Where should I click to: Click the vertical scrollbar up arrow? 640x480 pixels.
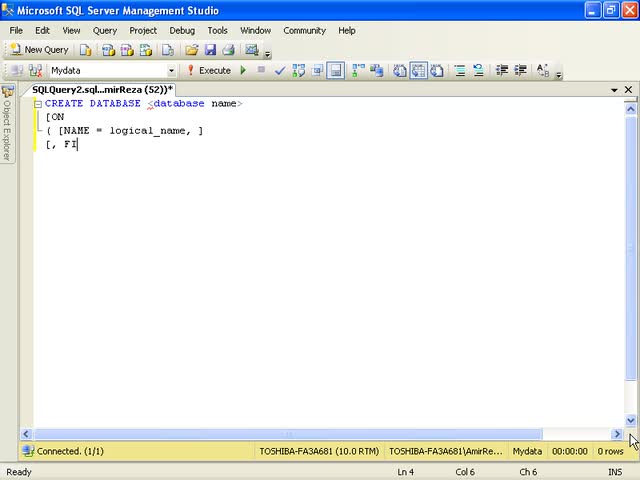click(x=631, y=109)
